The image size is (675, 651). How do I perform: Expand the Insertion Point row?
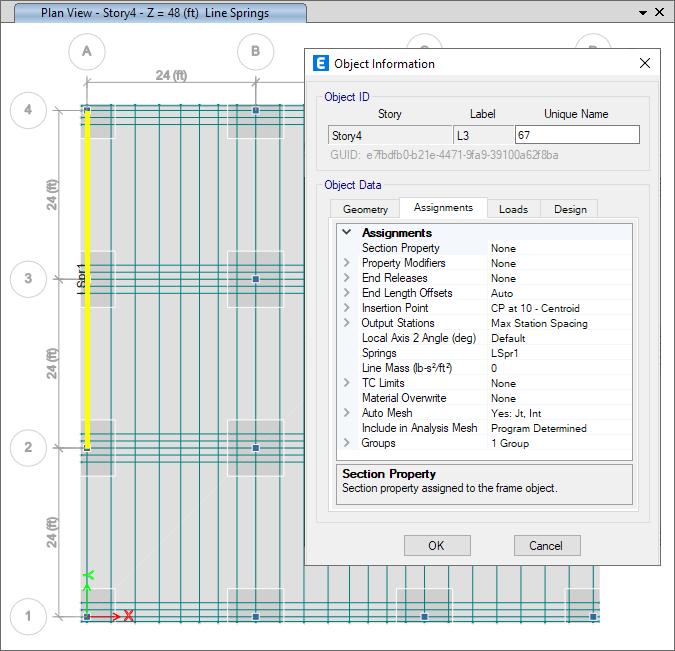click(347, 308)
